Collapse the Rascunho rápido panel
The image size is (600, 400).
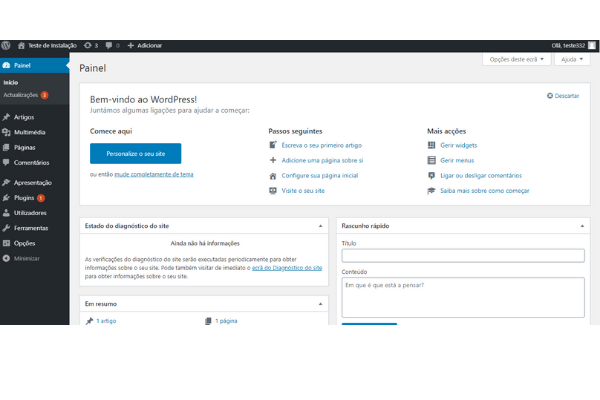582,226
